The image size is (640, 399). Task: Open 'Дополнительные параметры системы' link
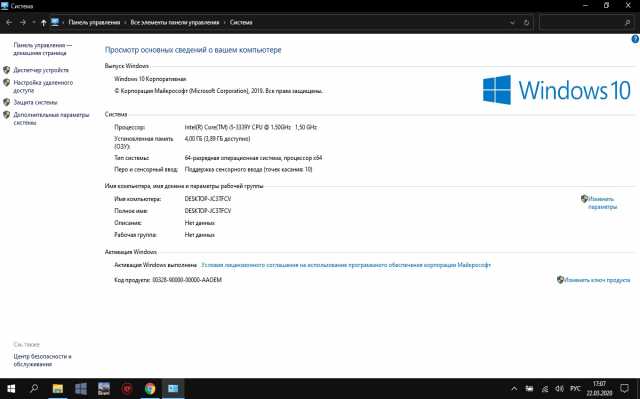pyautogui.click(x=51, y=119)
